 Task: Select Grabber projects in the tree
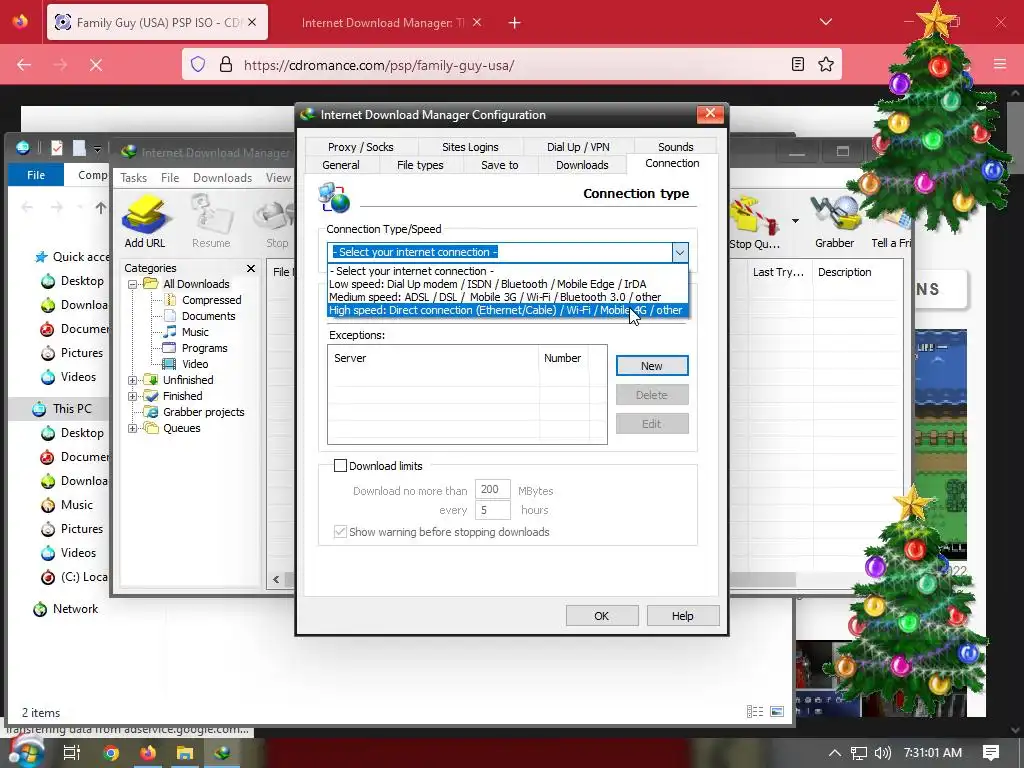[203, 412]
